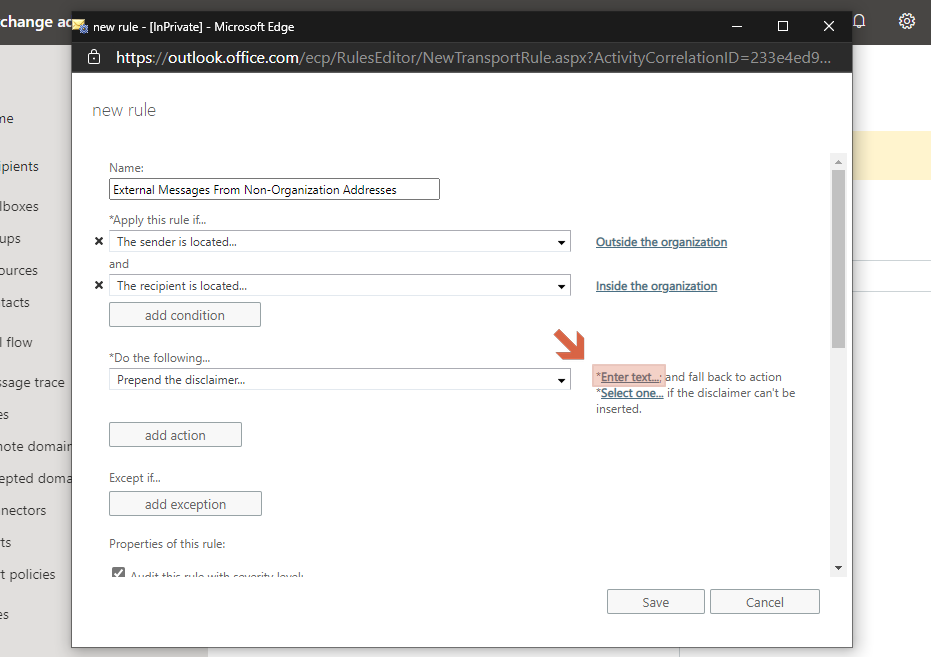Select connectors in background sidebar
The width and height of the screenshot is (931, 657).
point(23,510)
